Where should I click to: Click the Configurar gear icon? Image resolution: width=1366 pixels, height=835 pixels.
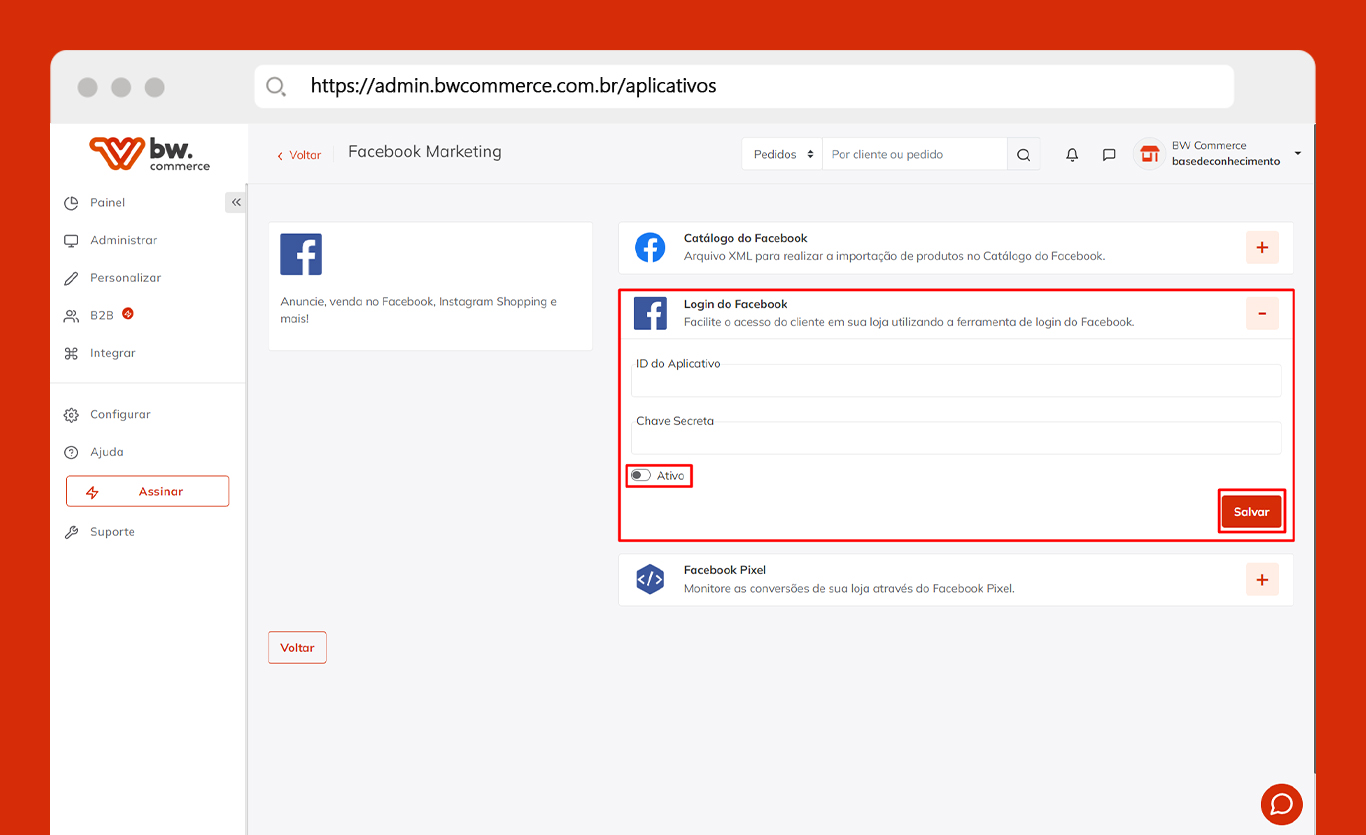(71, 415)
